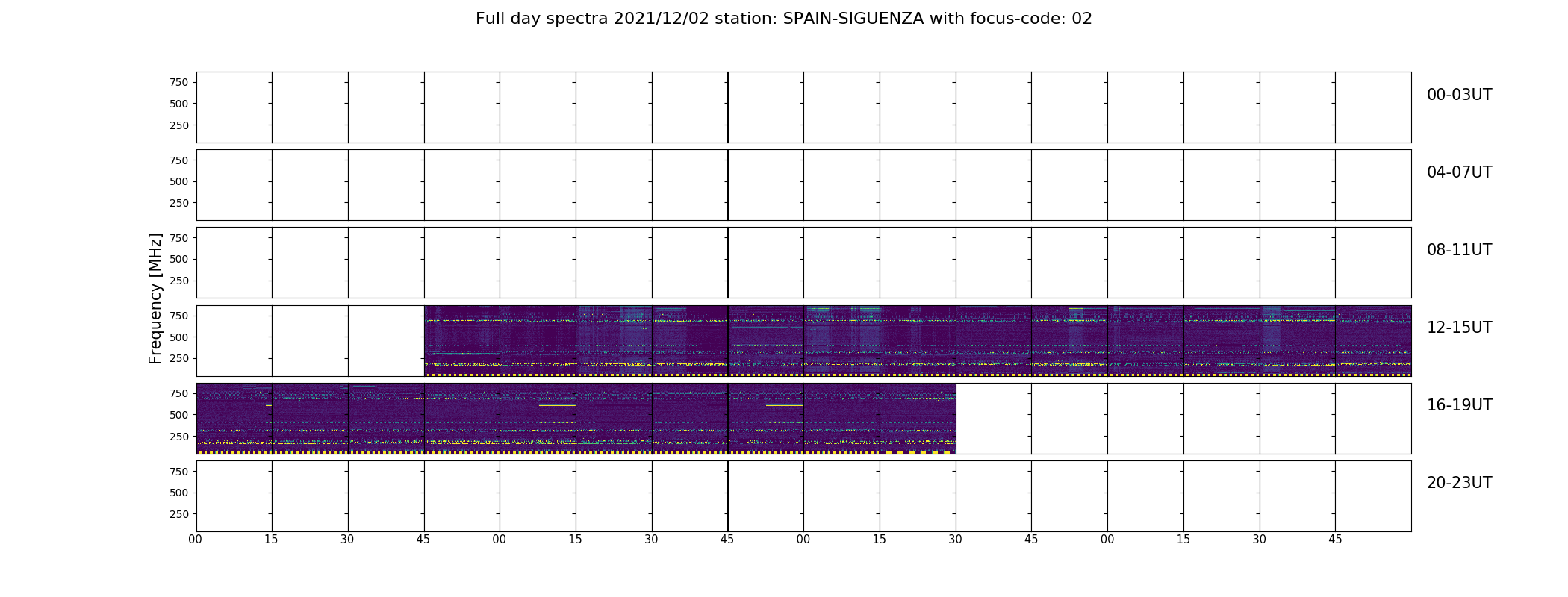Click the last '45' label on the bottom x-axis
The image size is (1568, 597).
[1335, 540]
